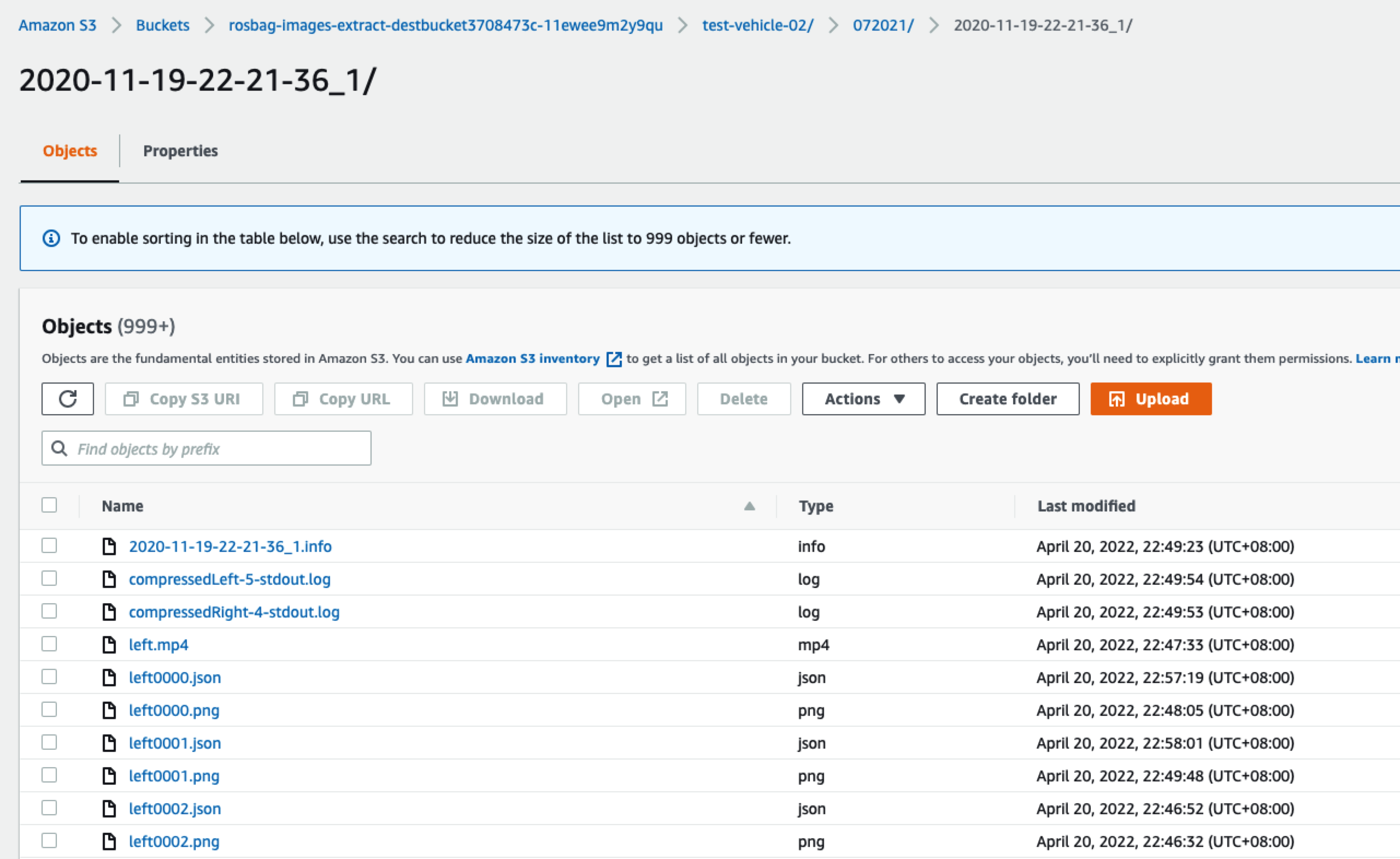Click the Copy URL button
This screenshot has width=1400, height=859.
click(x=343, y=399)
